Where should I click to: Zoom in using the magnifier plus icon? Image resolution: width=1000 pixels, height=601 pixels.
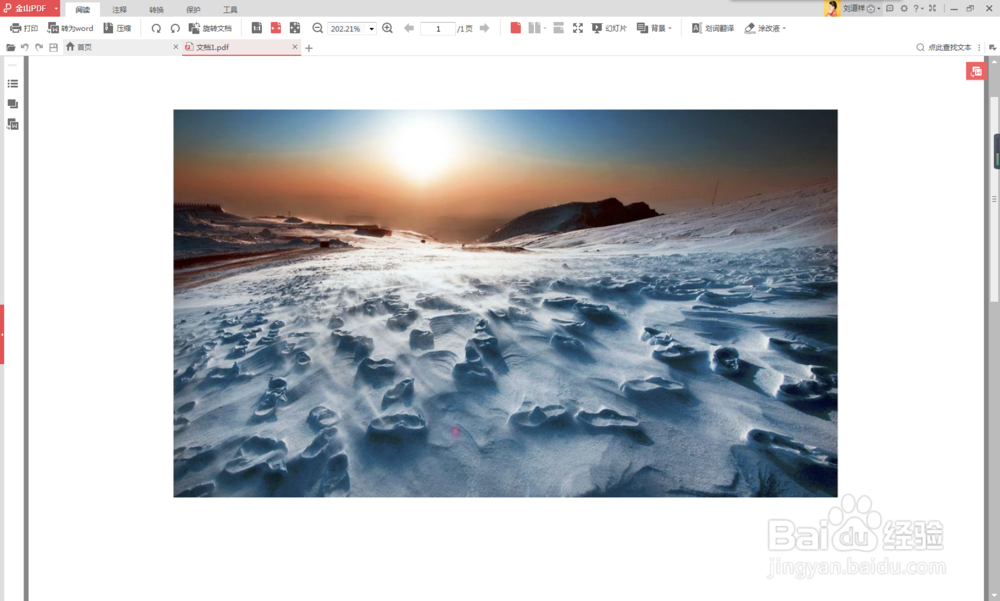(389, 28)
